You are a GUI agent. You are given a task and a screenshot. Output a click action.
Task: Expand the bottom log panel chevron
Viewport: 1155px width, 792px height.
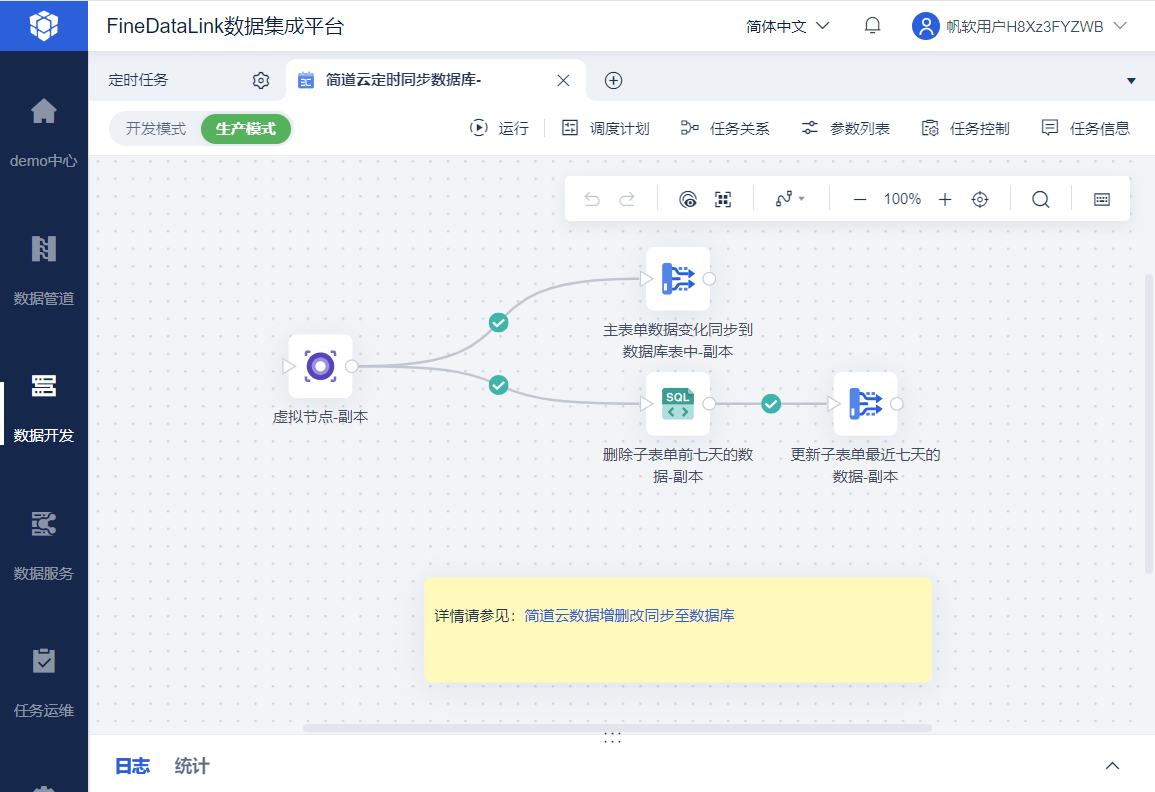coord(1112,766)
